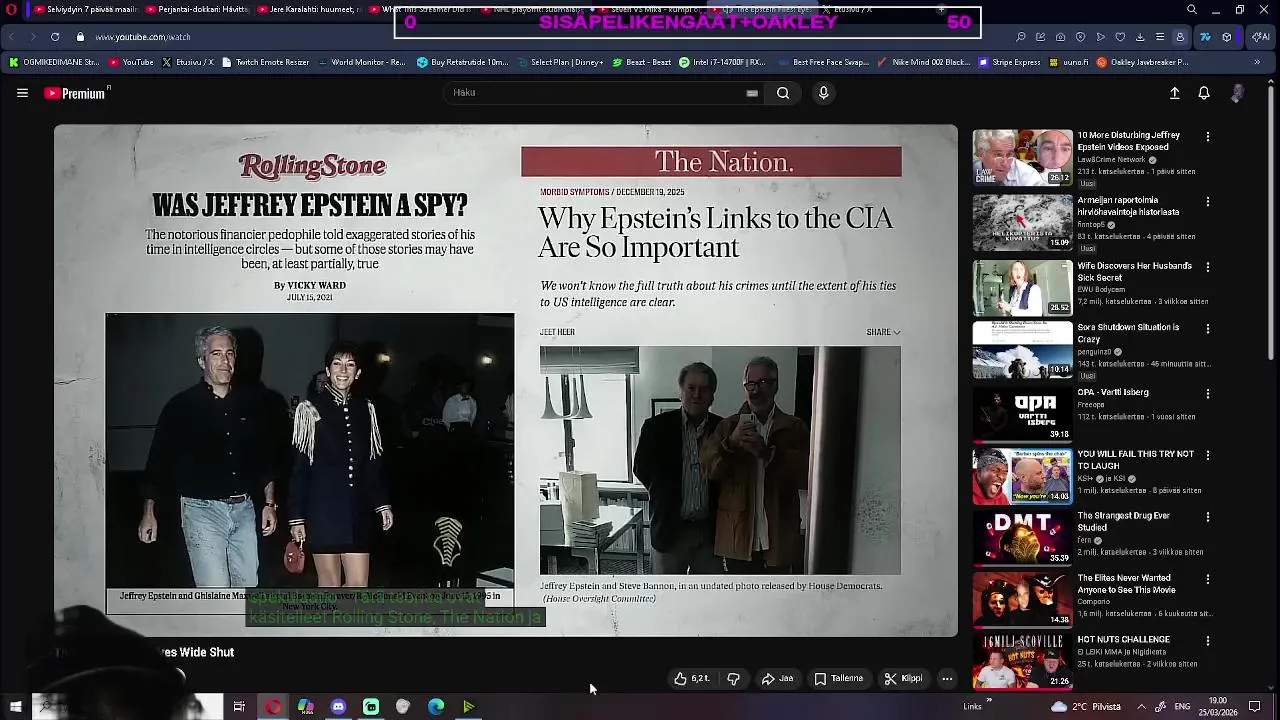Screen dimensions: 1280x720
Task: Open Discord from the taskbar
Action: 338,707
